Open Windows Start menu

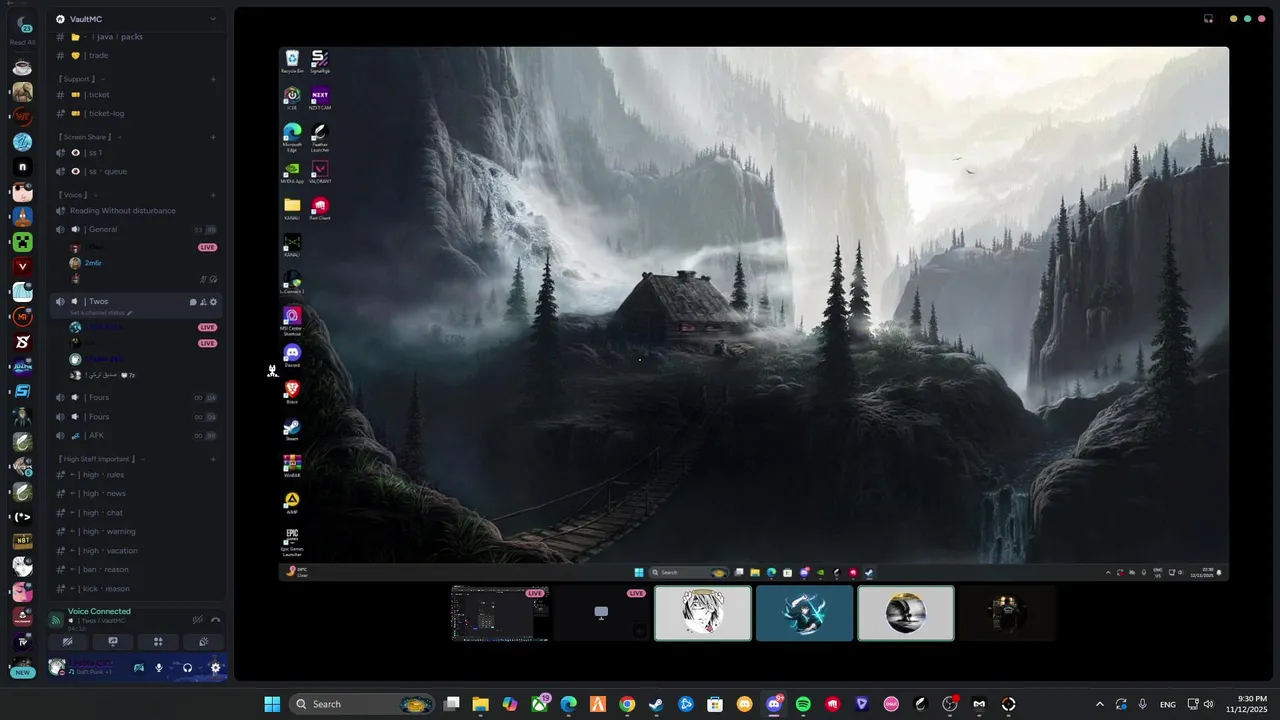pos(272,704)
